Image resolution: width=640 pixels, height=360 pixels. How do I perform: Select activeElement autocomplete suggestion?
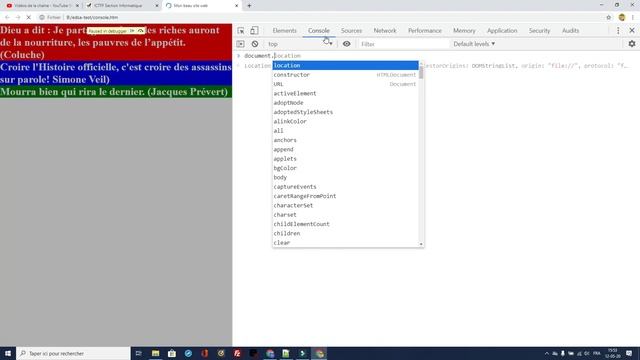point(345,93)
